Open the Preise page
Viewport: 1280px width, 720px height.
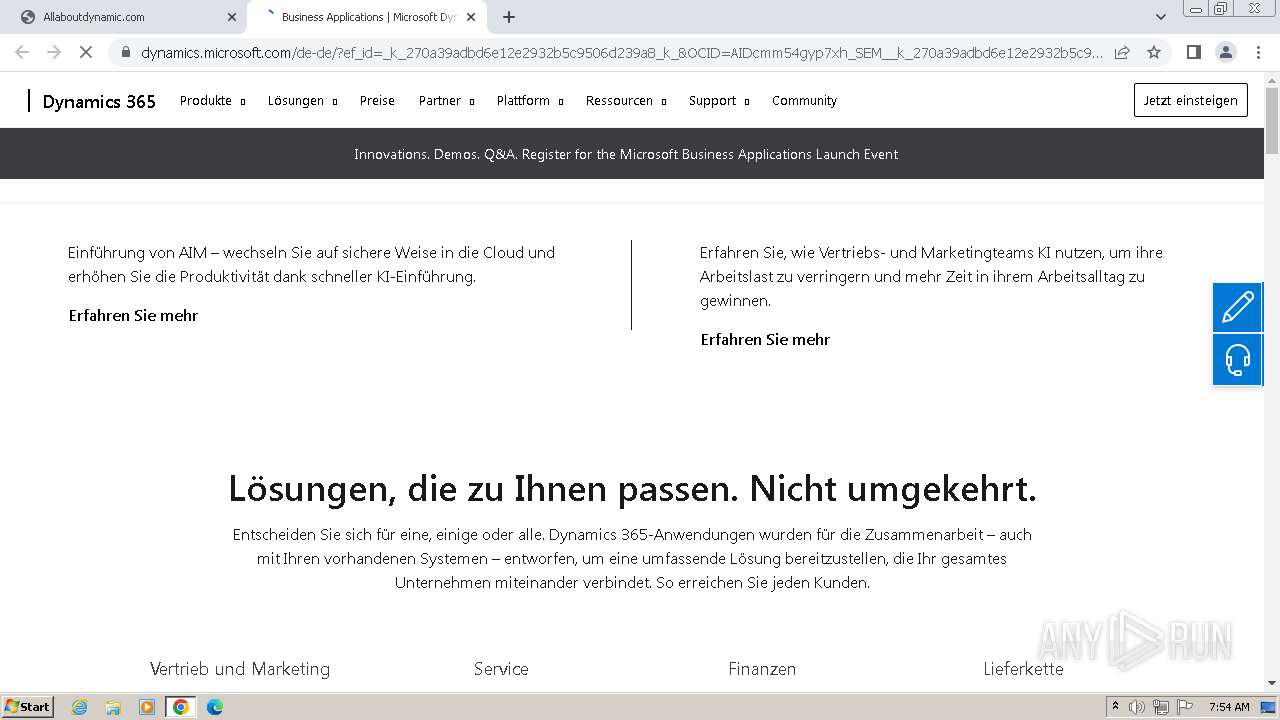(x=377, y=101)
